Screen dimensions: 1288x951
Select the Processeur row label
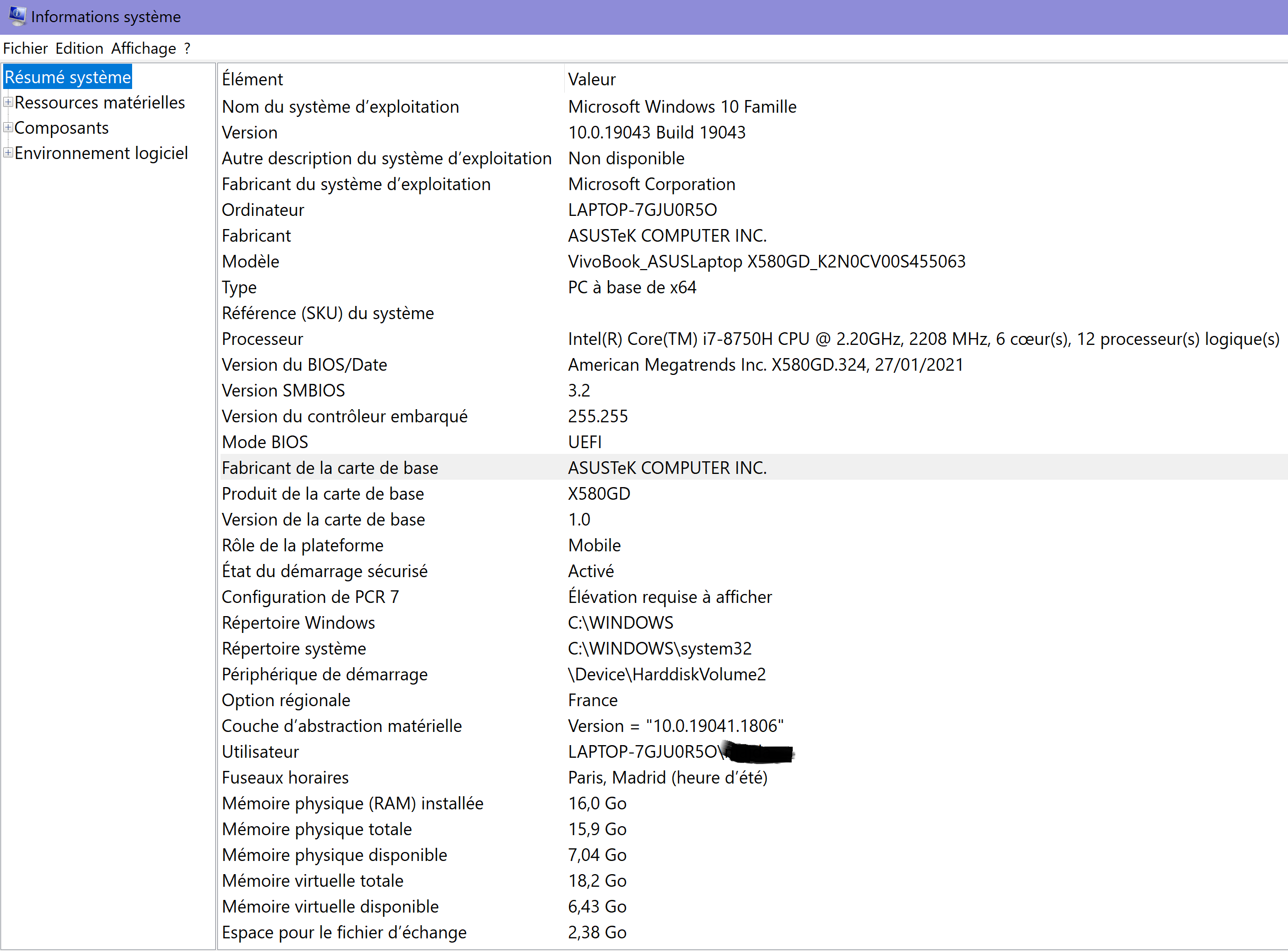coord(262,339)
